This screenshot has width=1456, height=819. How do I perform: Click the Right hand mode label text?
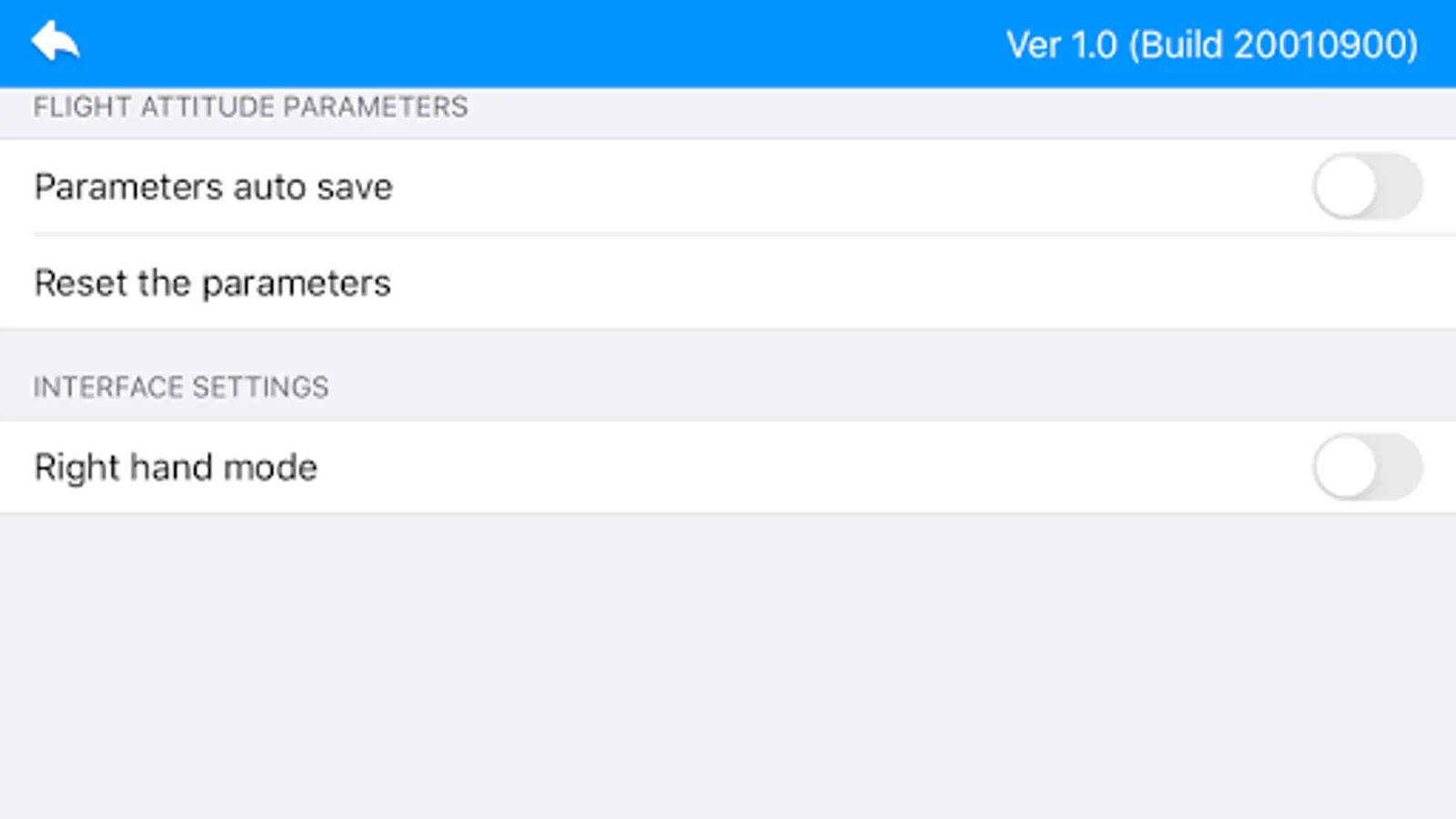pyautogui.click(x=176, y=468)
